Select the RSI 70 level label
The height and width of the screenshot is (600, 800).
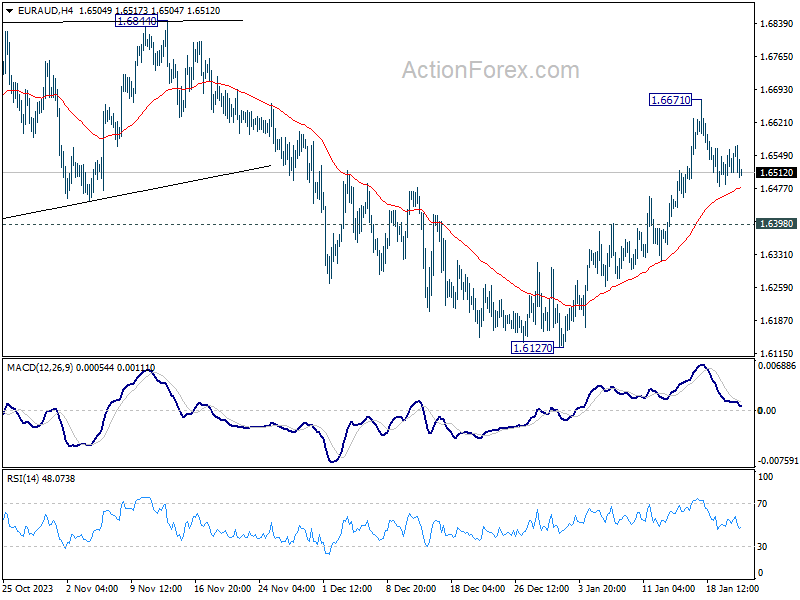tap(762, 504)
